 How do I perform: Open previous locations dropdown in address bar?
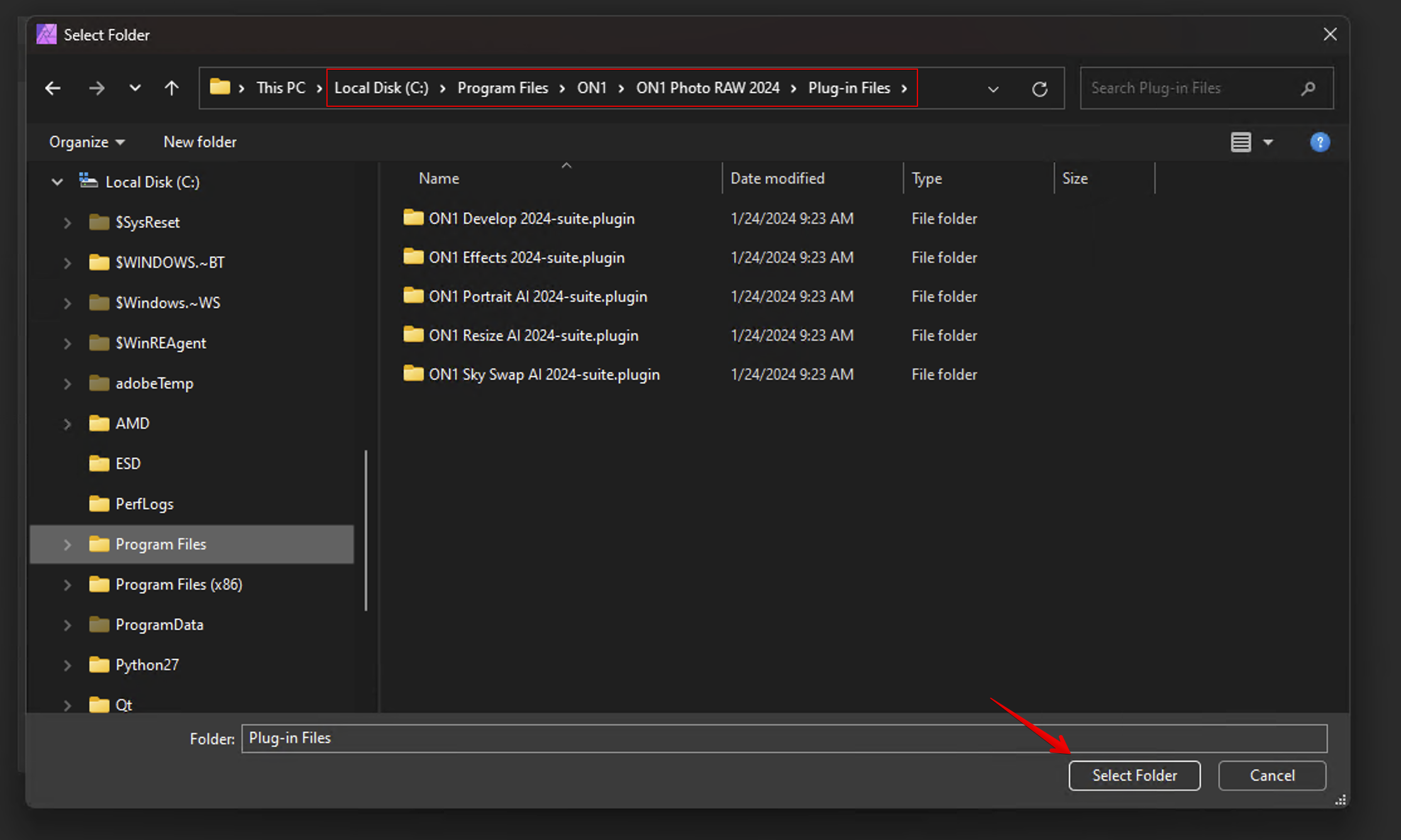tap(994, 89)
